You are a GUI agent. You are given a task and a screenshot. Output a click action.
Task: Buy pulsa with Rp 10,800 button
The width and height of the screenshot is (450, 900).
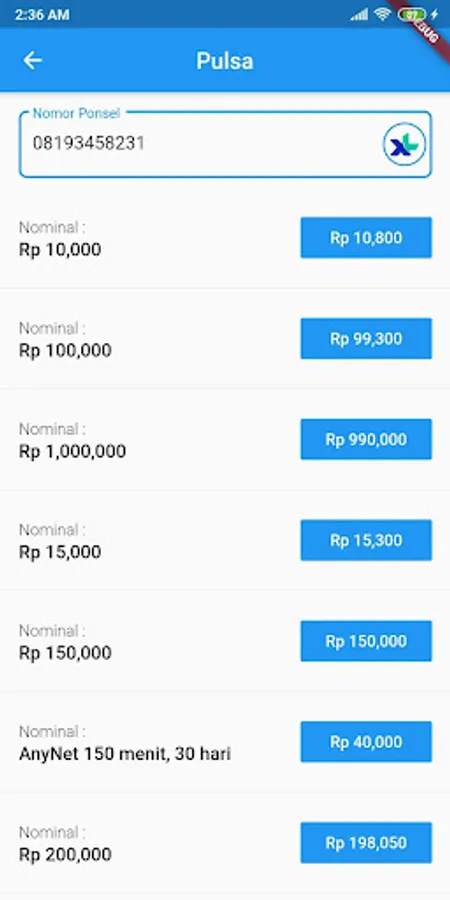(x=366, y=238)
